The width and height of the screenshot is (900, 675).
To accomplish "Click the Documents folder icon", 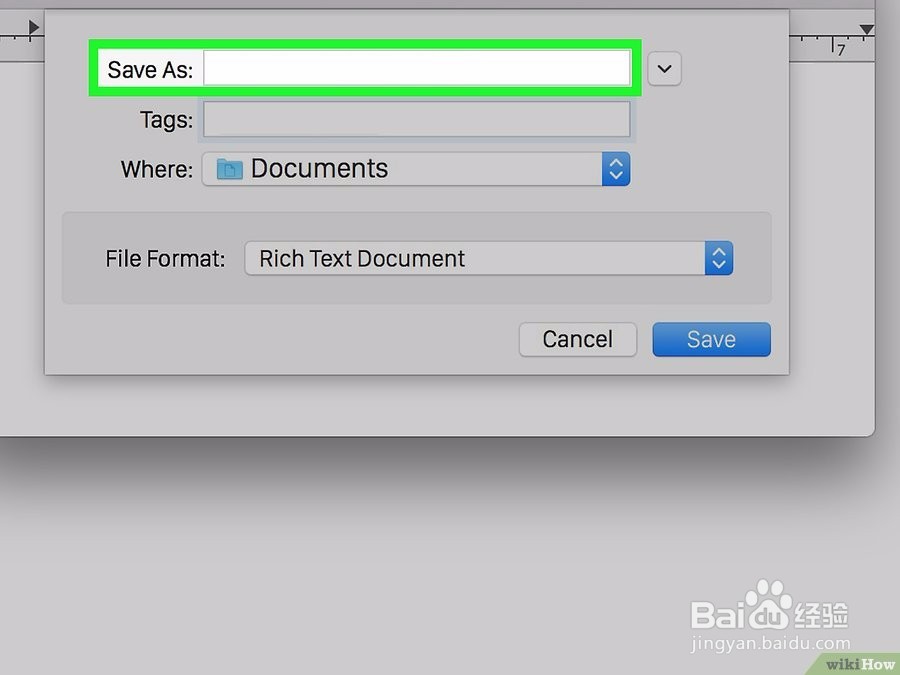I will pos(229,169).
